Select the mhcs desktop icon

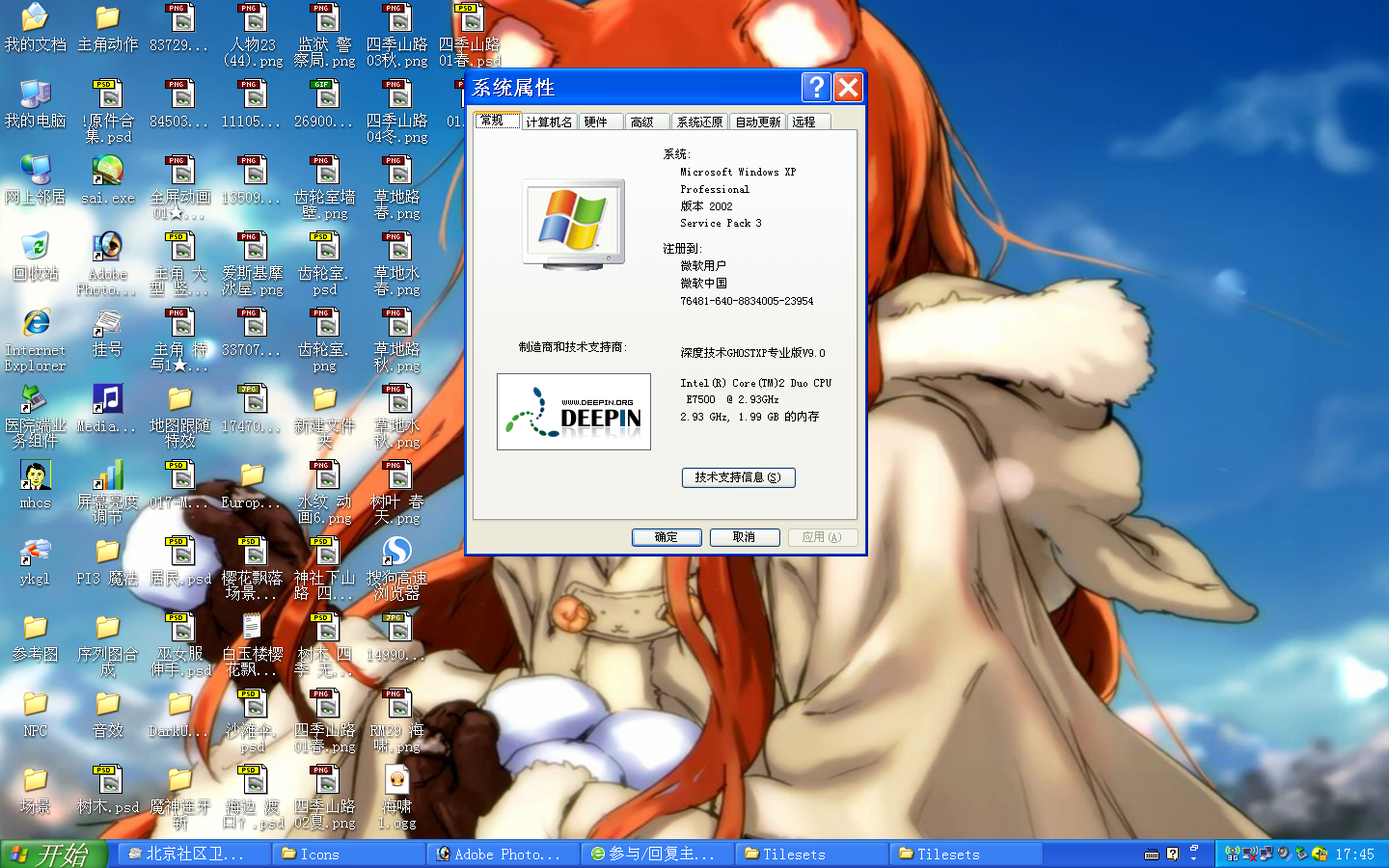[x=35, y=484]
